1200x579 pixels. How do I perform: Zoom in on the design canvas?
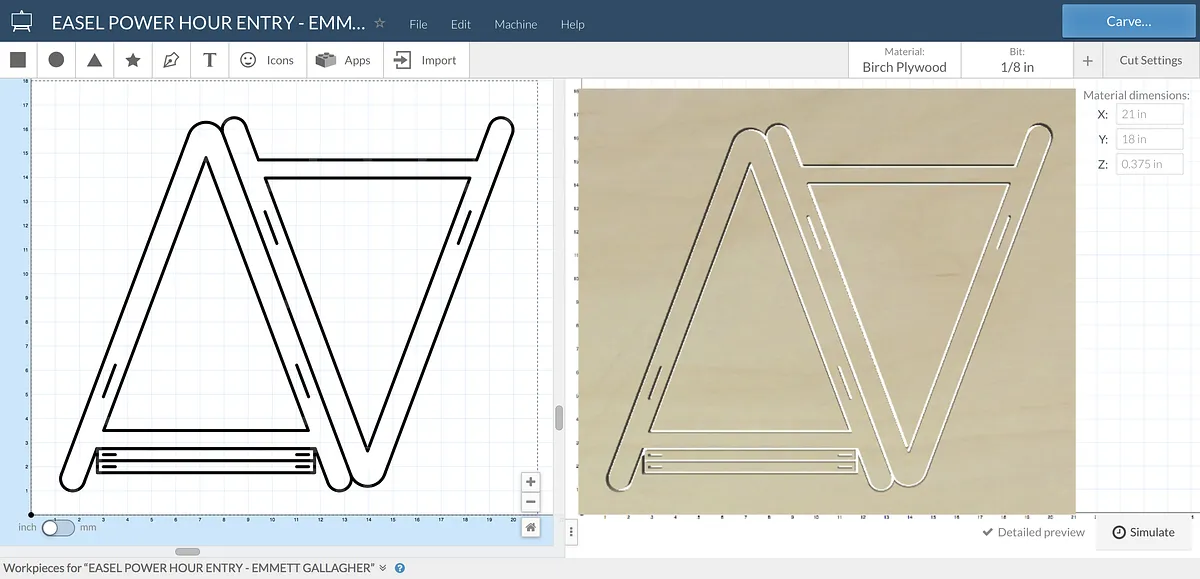[x=530, y=482]
